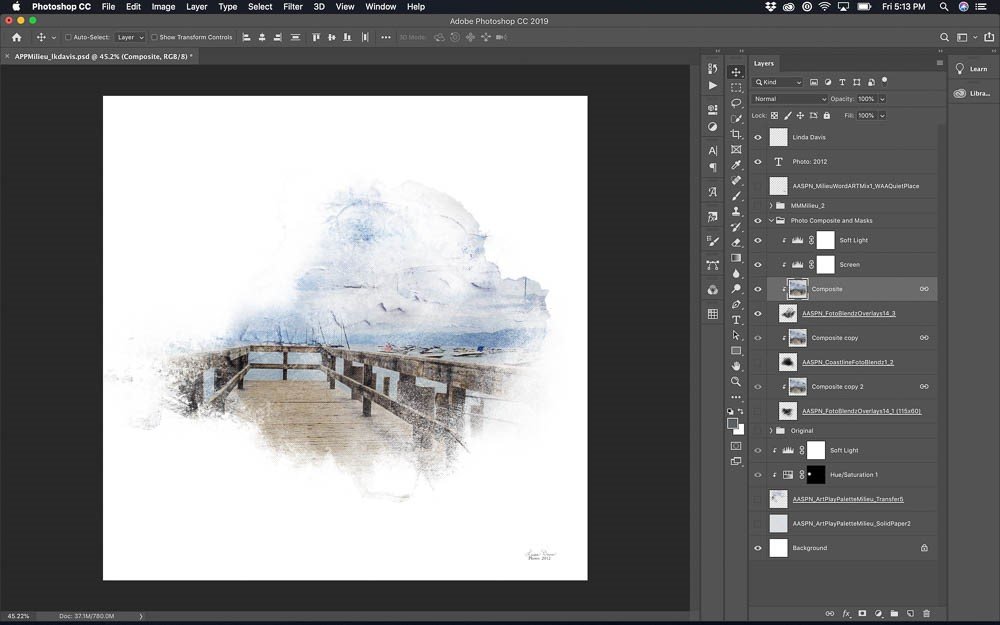Open the Opacity slider dropdown arrow
The width and height of the screenshot is (1000, 625).
click(882, 99)
